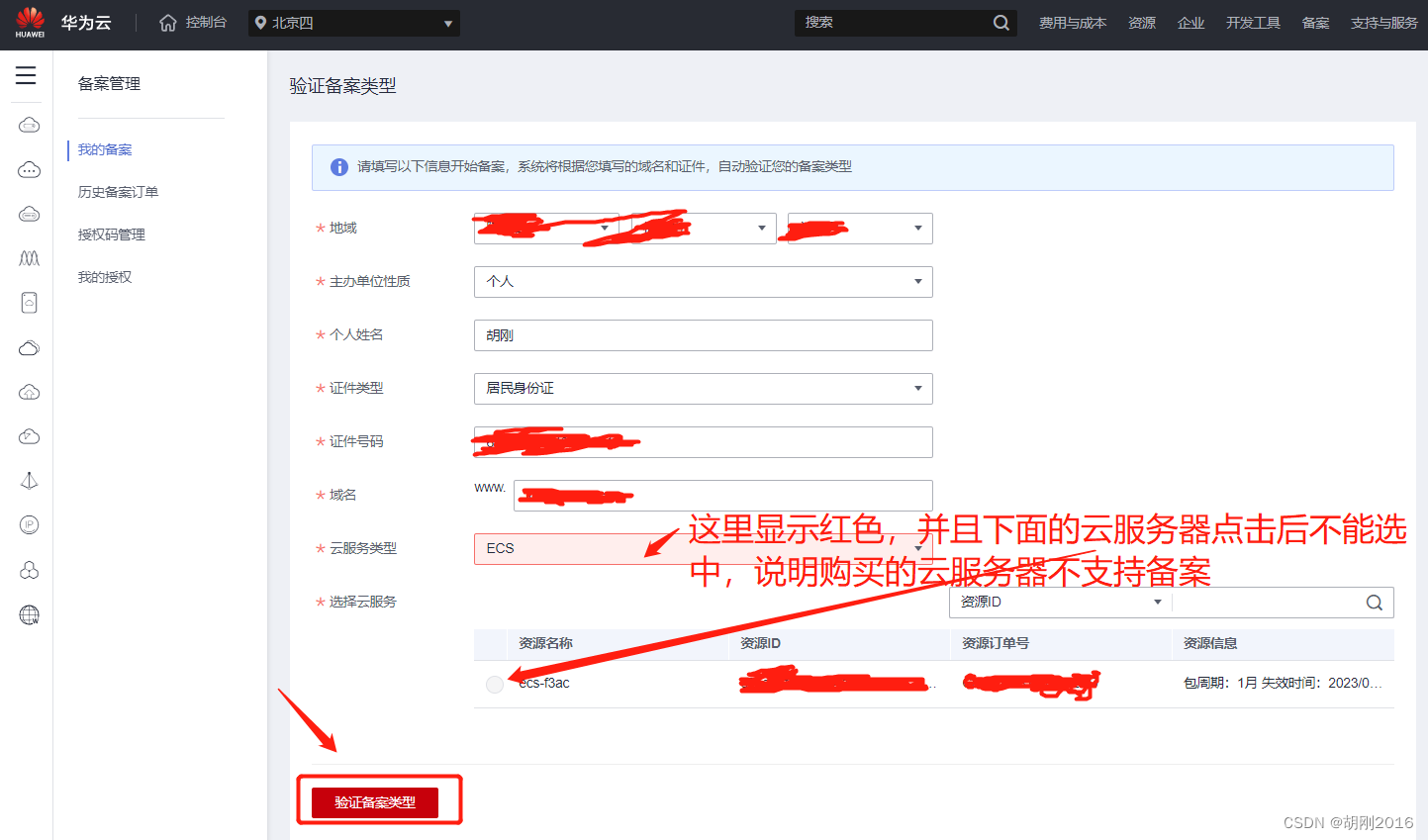Click the pyramid network icon in sidebar
The width and height of the screenshot is (1428, 840).
pos(30,481)
